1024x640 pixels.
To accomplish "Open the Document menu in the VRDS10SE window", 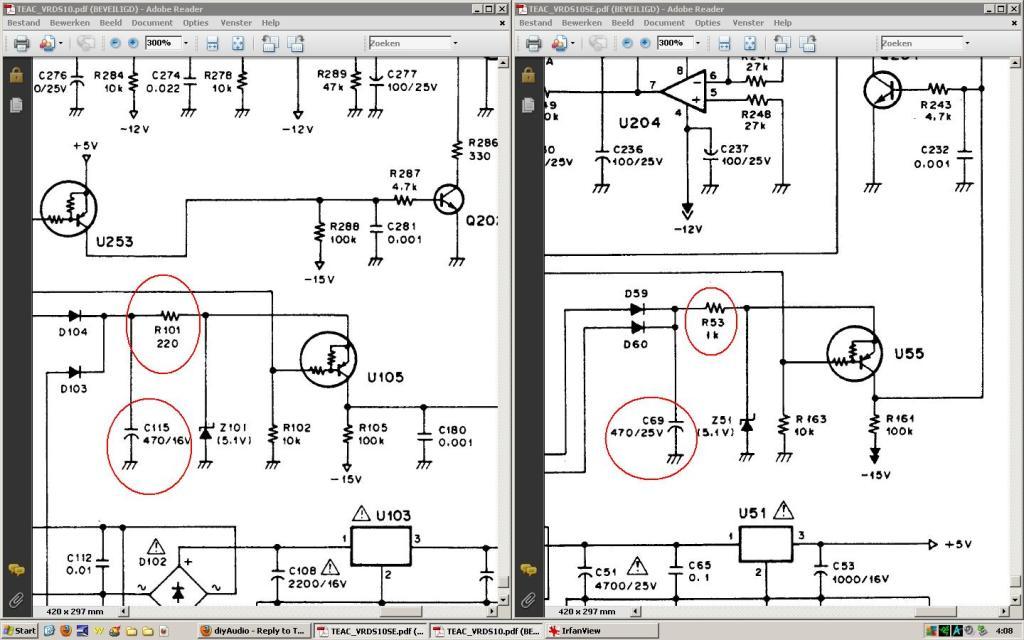I will coord(664,23).
